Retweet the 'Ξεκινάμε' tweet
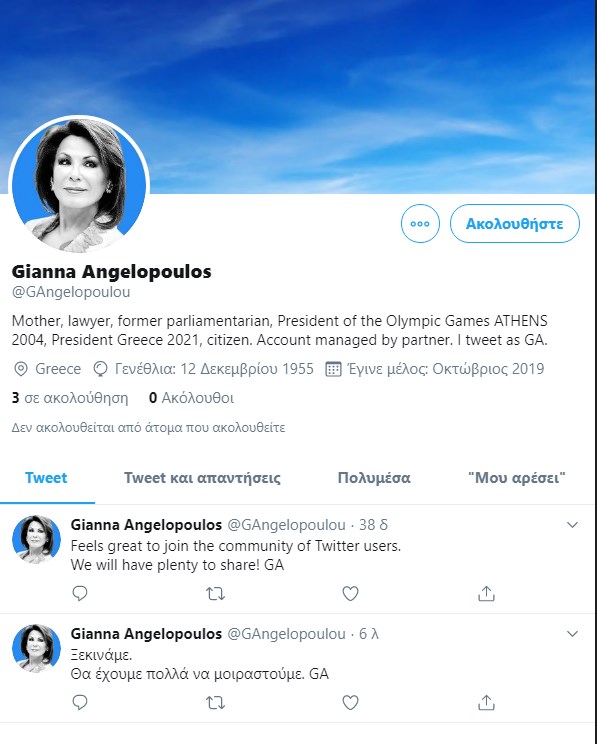 (215, 702)
